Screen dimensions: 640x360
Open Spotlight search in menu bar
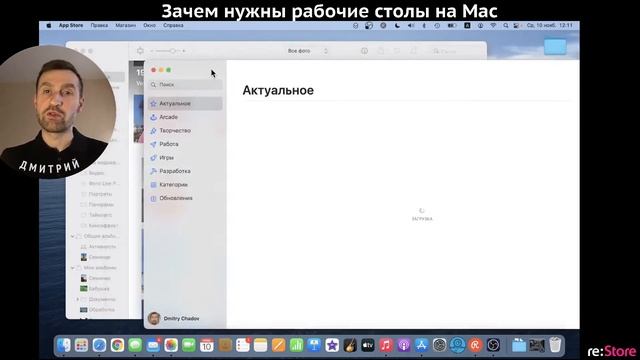(506, 25)
